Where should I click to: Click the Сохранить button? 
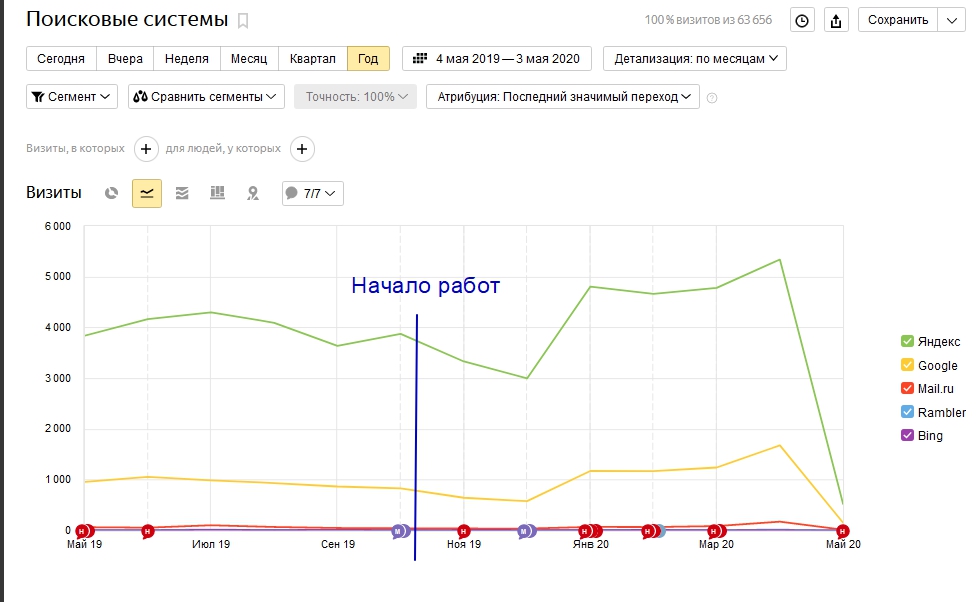[899, 20]
